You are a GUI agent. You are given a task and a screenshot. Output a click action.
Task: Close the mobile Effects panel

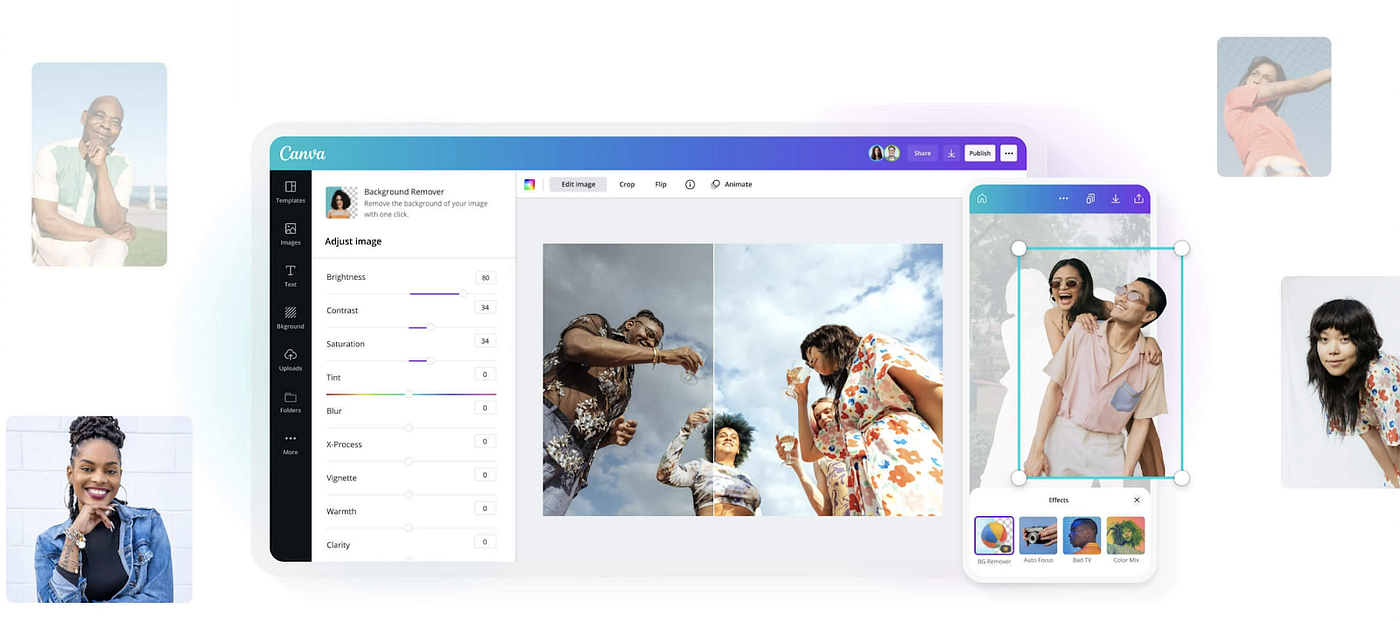click(1137, 500)
